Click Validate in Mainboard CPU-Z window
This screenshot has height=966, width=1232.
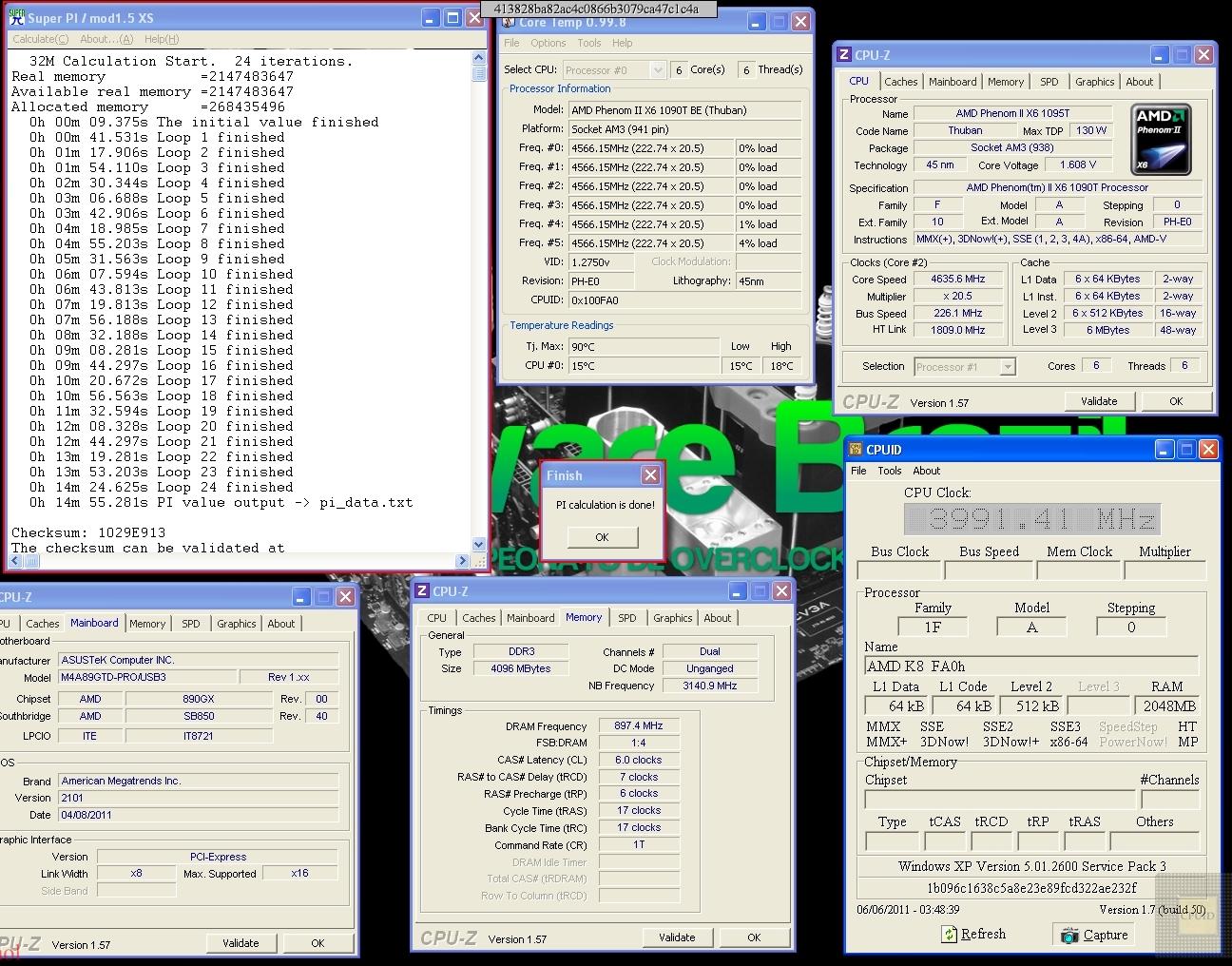click(x=241, y=943)
